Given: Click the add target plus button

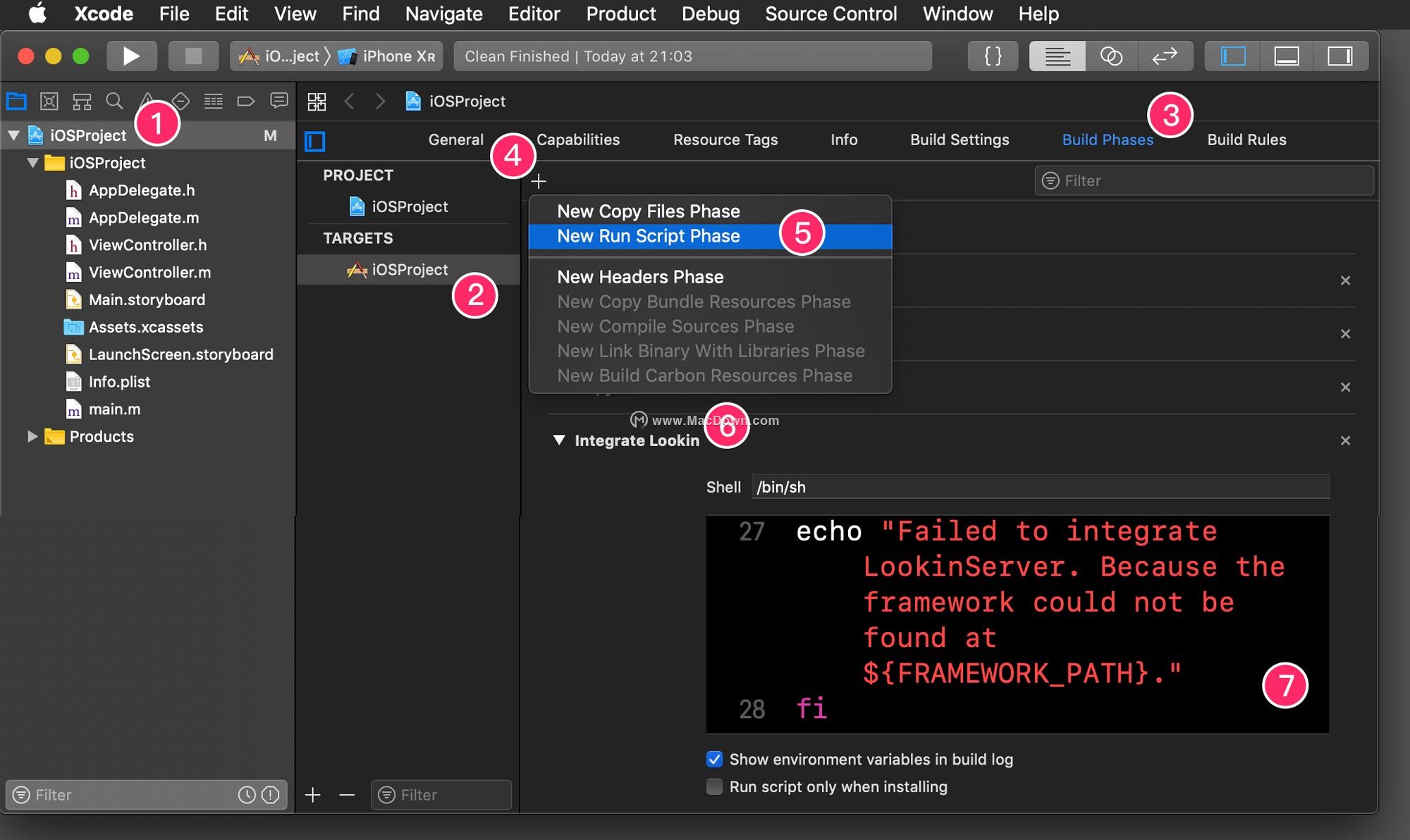Looking at the screenshot, I should [x=312, y=795].
